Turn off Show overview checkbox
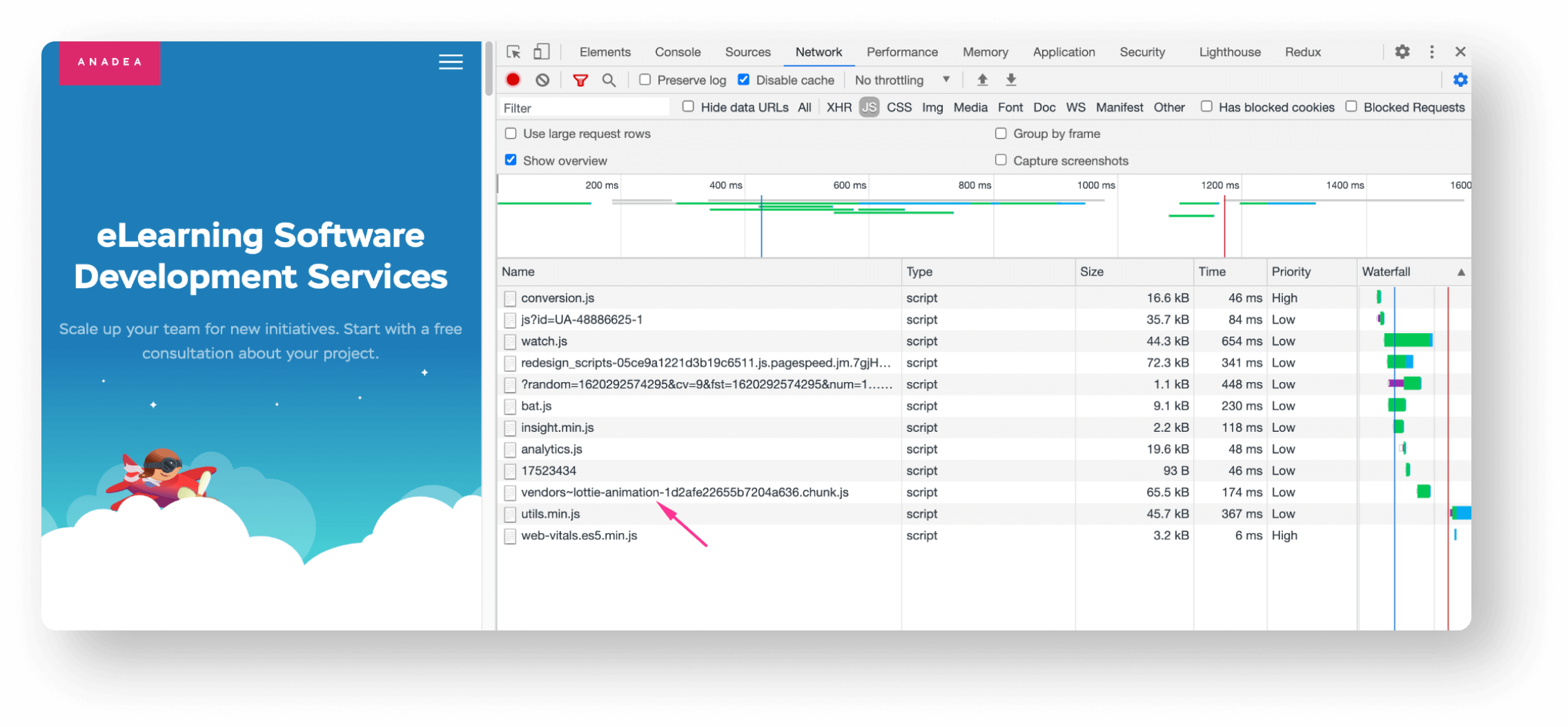Viewport: 1568px width, 727px height. click(x=511, y=160)
